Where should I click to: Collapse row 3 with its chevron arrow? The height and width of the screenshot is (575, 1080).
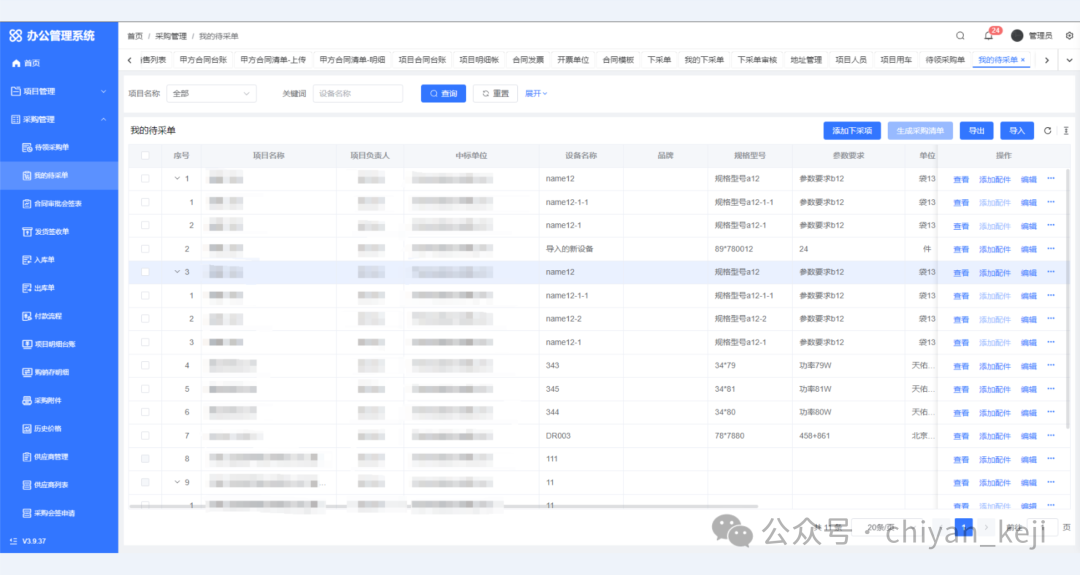point(177,272)
